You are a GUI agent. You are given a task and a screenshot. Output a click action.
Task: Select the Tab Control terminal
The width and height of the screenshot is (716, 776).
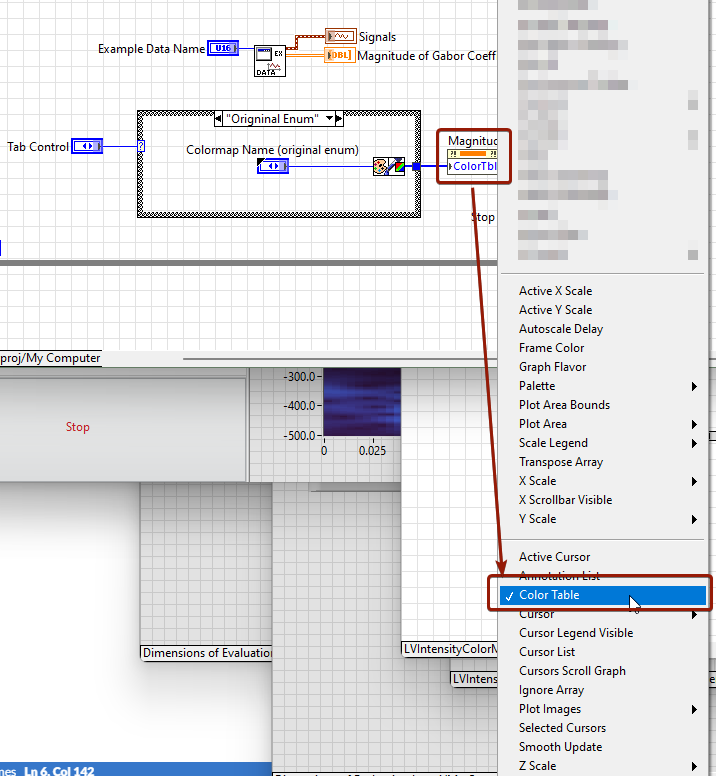[87, 146]
